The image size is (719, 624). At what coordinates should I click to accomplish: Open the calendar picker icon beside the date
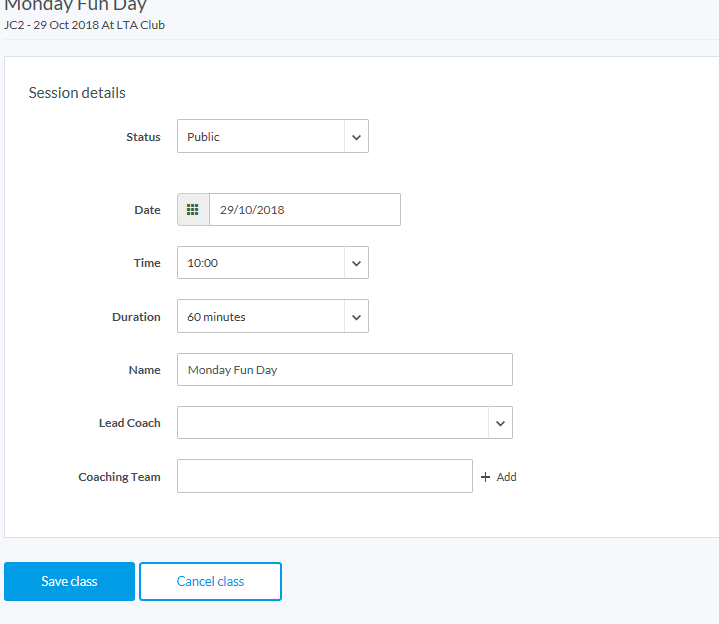(193, 210)
